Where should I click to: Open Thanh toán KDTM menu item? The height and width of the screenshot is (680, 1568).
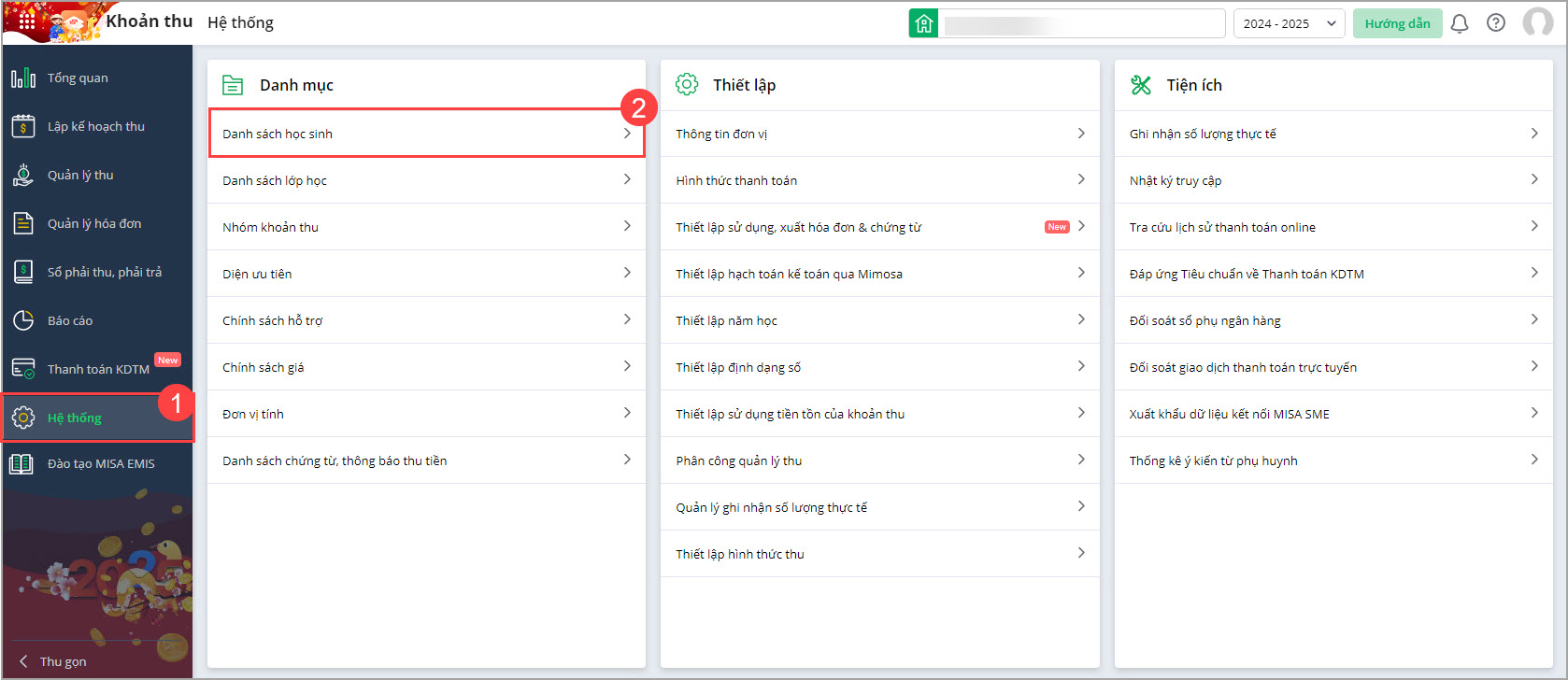98,369
